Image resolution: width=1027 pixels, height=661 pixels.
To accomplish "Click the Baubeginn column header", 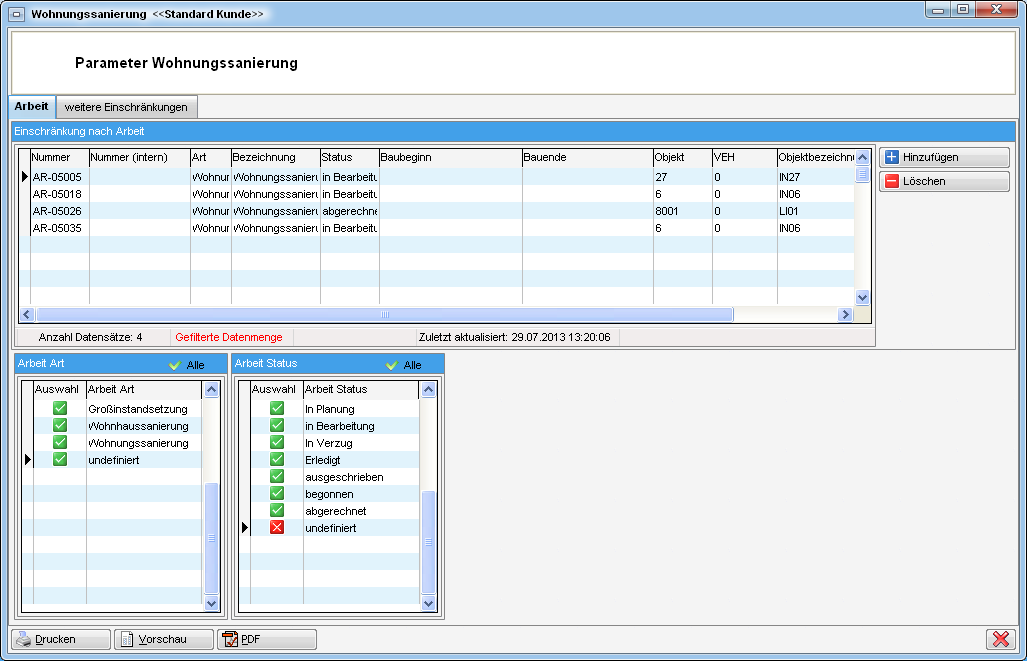I will (x=451, y=158).
